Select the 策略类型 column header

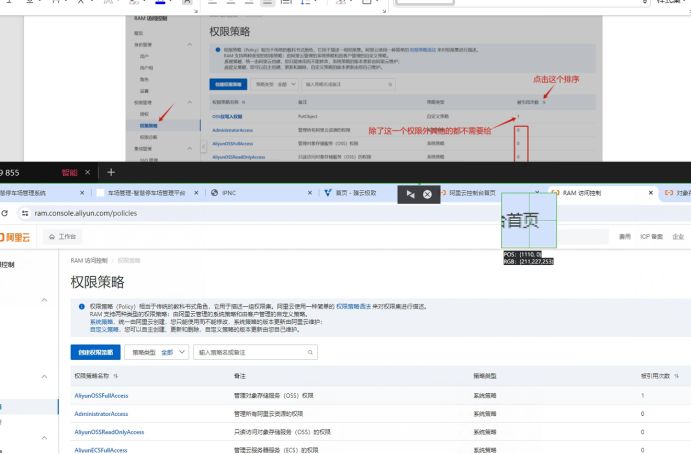(485, 376)
